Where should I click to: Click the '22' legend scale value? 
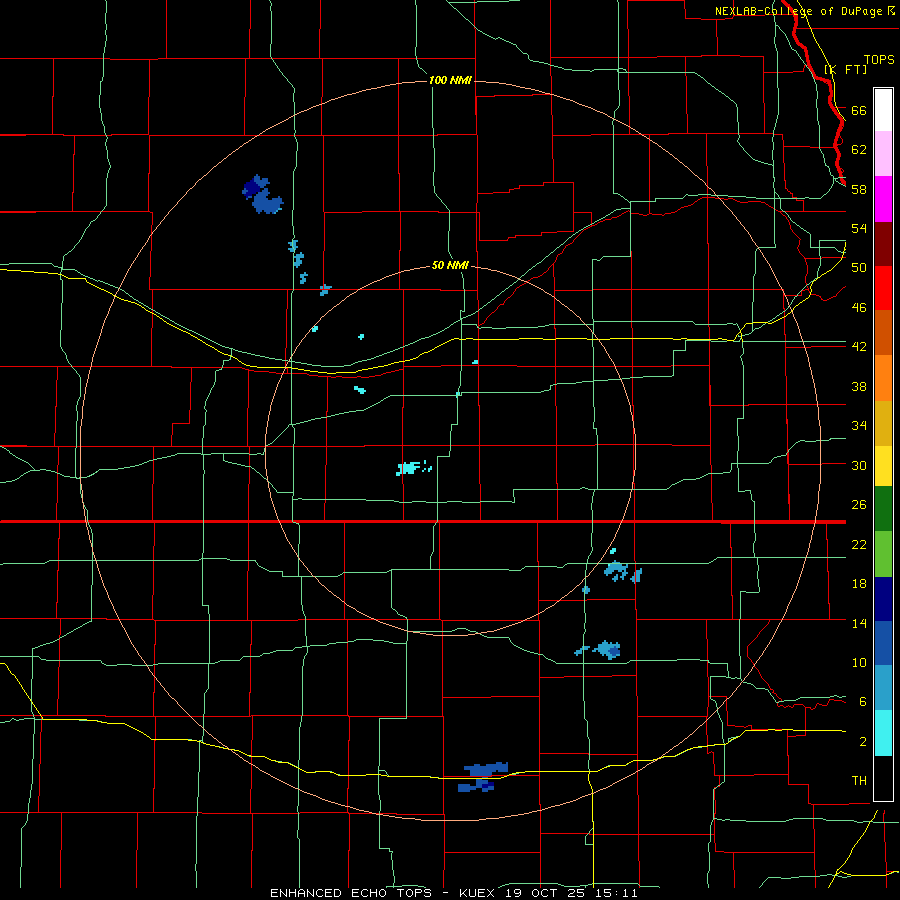point(859,545)
